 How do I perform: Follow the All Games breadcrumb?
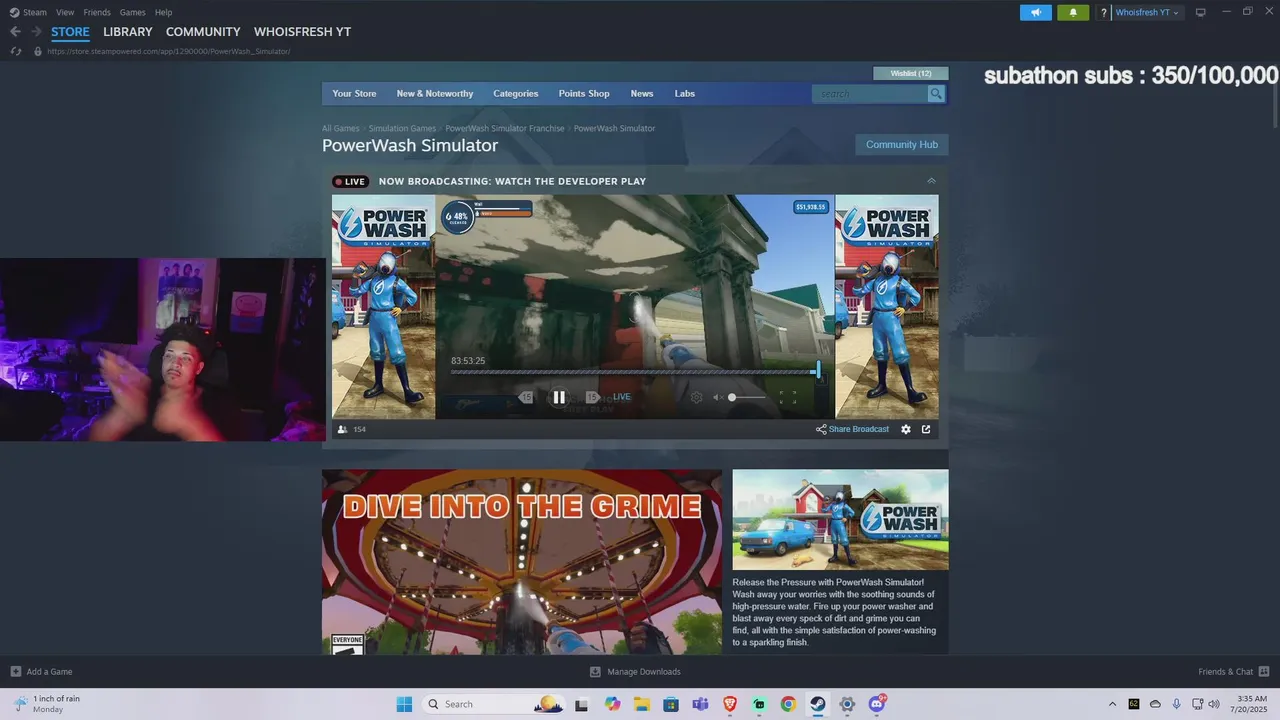(x=340, y=129)
